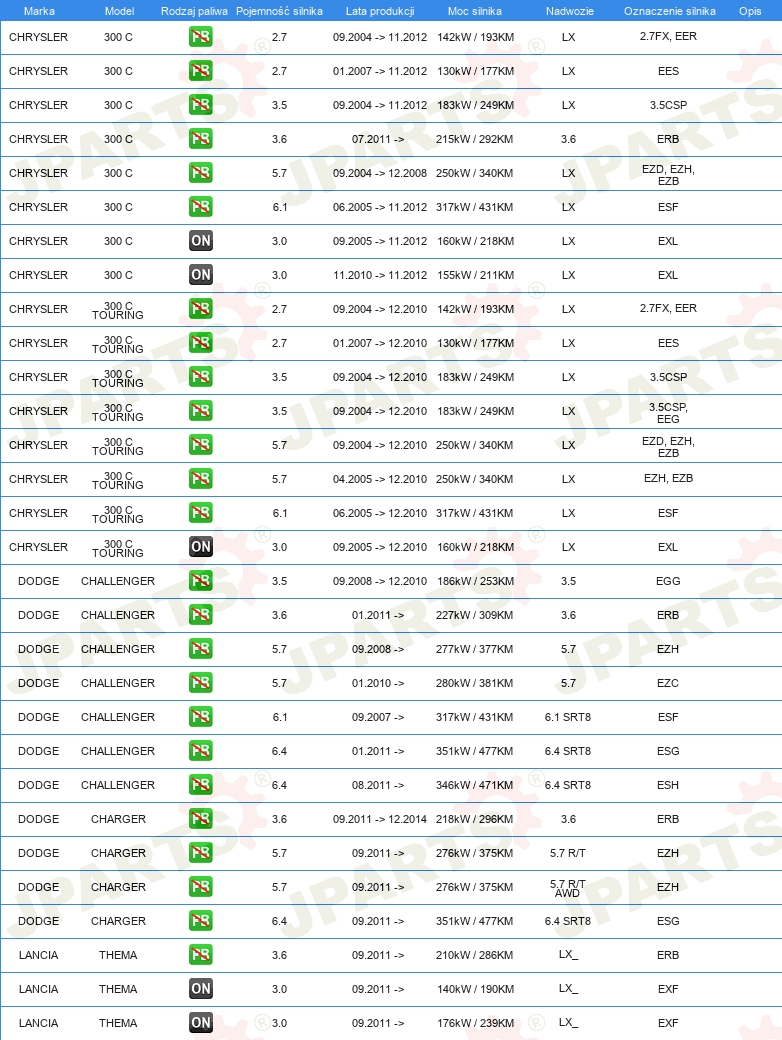Click petrol icon in Lancia Thema 3.6 row
Image resolution: width=782 pixels, height=1040 pixels.
point(200,954)
